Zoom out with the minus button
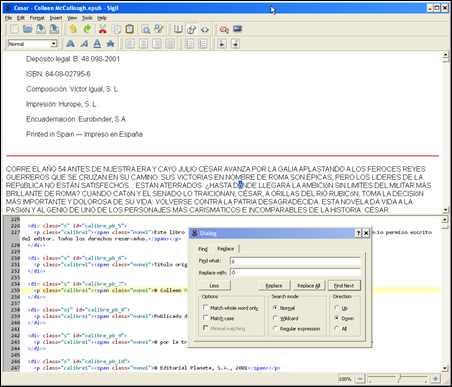This screenshot has width=452, height=387. 360,379
